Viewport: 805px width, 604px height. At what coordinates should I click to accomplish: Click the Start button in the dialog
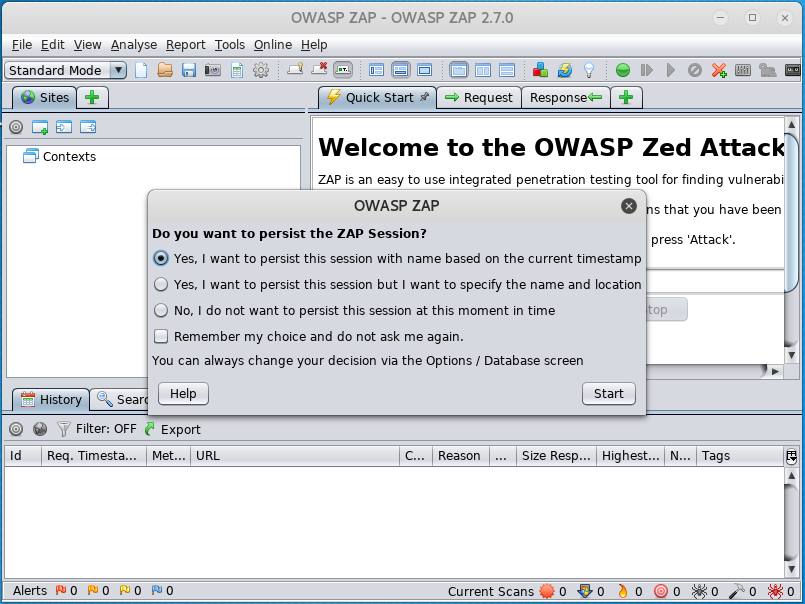click(609, 393)
